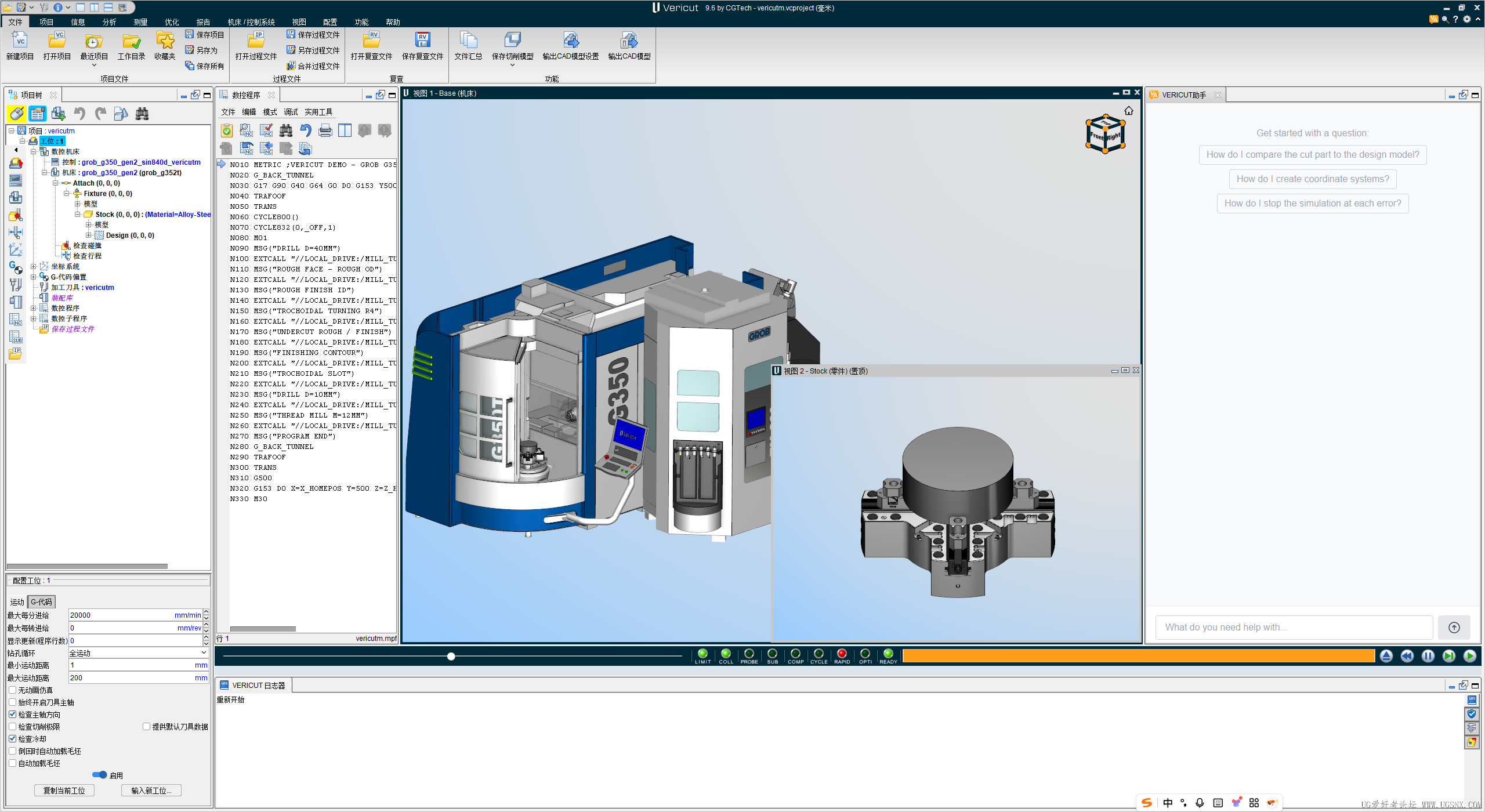The width and height of the screenshot is (1485, 812).
Task: Open the 机床/控制系统 ribbon tab
Action: pos(251,22)
